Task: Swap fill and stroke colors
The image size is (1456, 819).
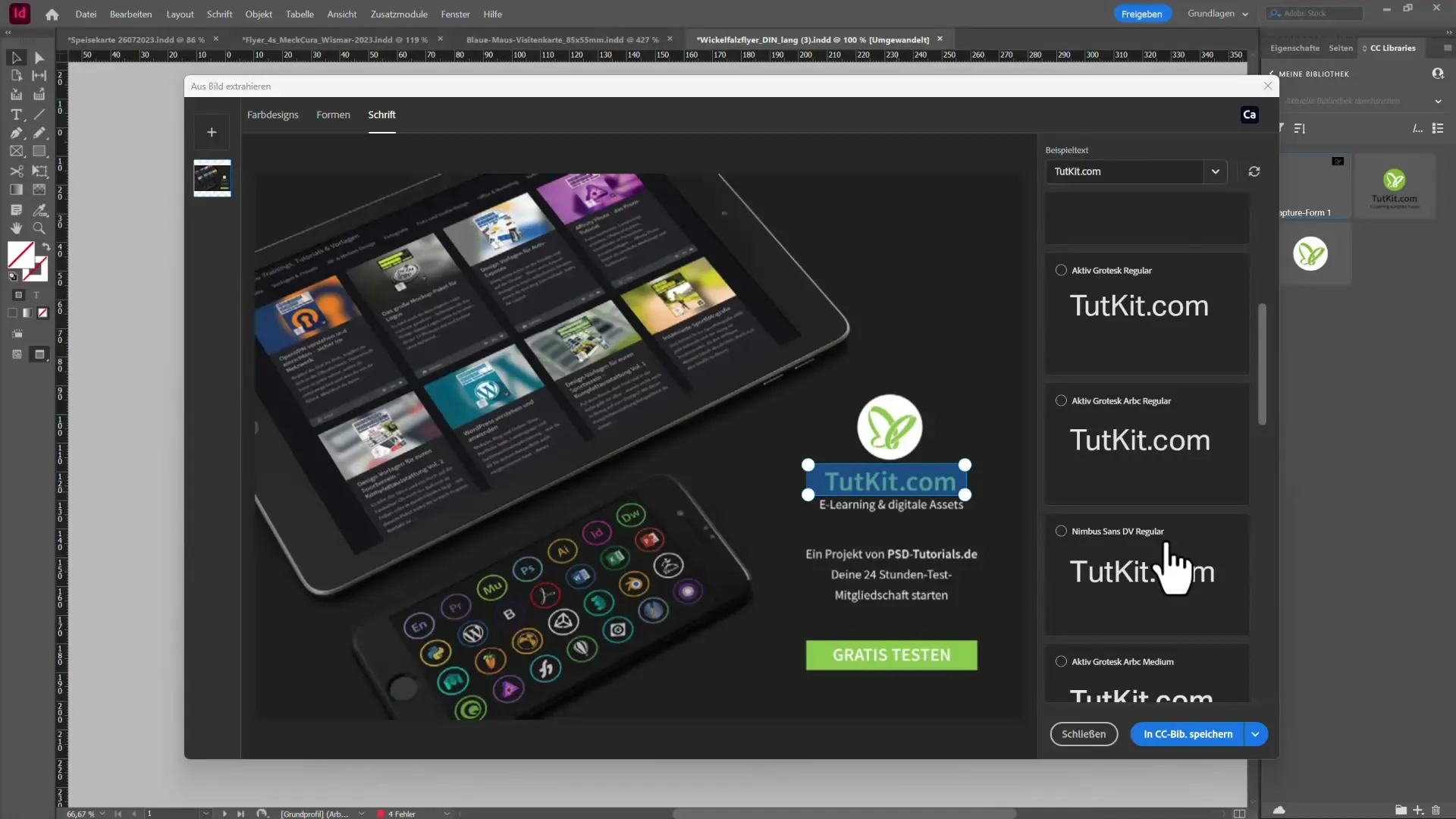Action: pyautogui.click(x=45, y=246)
